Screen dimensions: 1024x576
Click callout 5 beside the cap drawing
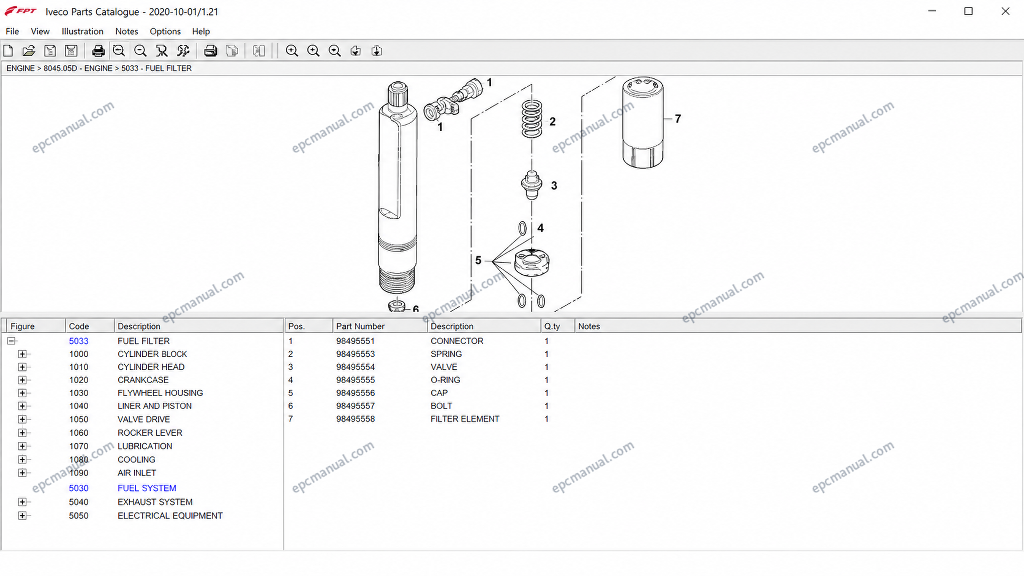478,261
